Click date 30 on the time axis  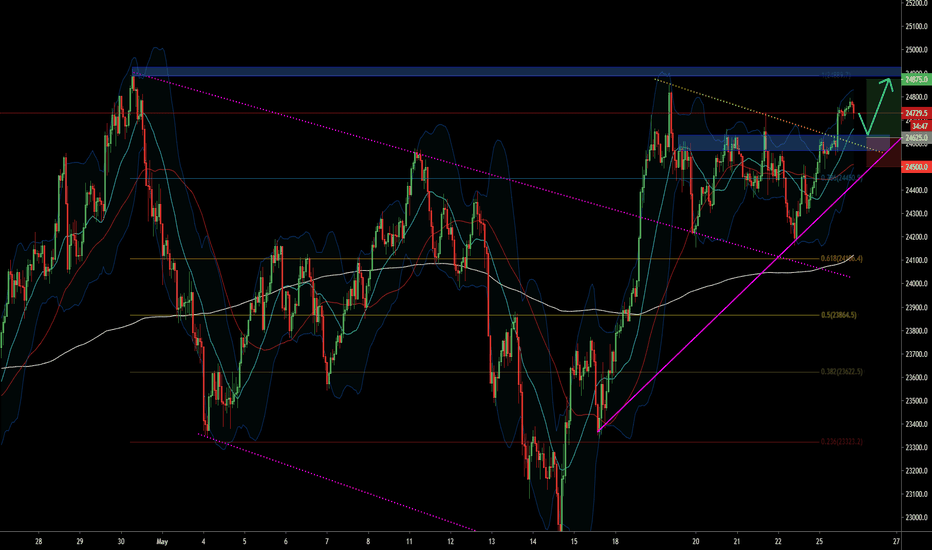(x=121, y=542)
